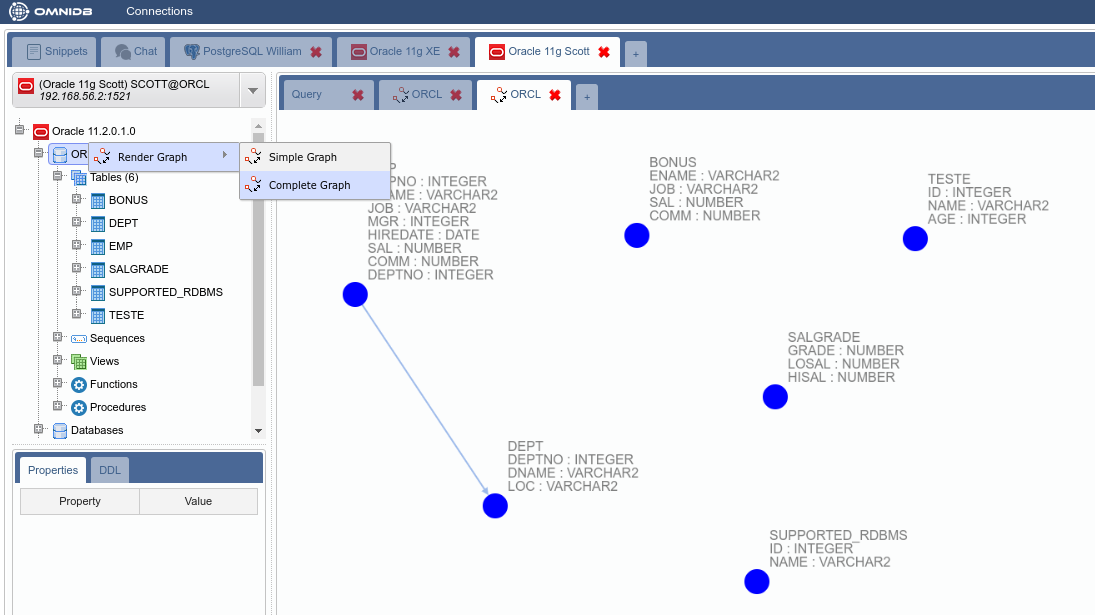Close the Oracle 11g XE tab
1095x615 pixels.
pyautogui.click(x=453, y=52)
